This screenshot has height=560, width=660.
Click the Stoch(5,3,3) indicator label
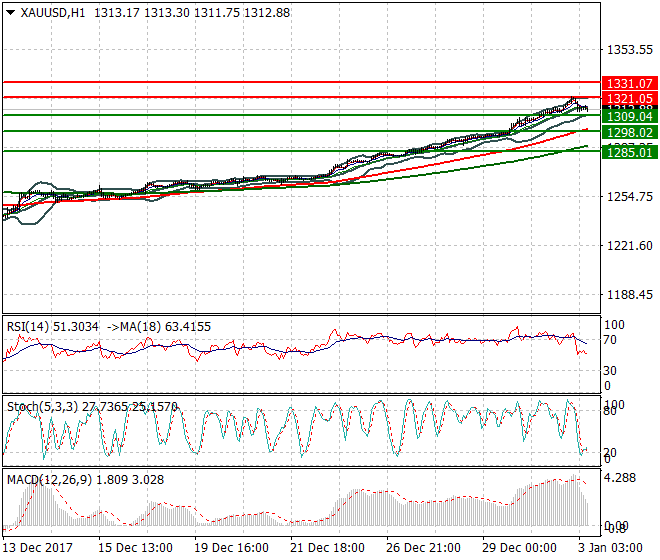43,407
